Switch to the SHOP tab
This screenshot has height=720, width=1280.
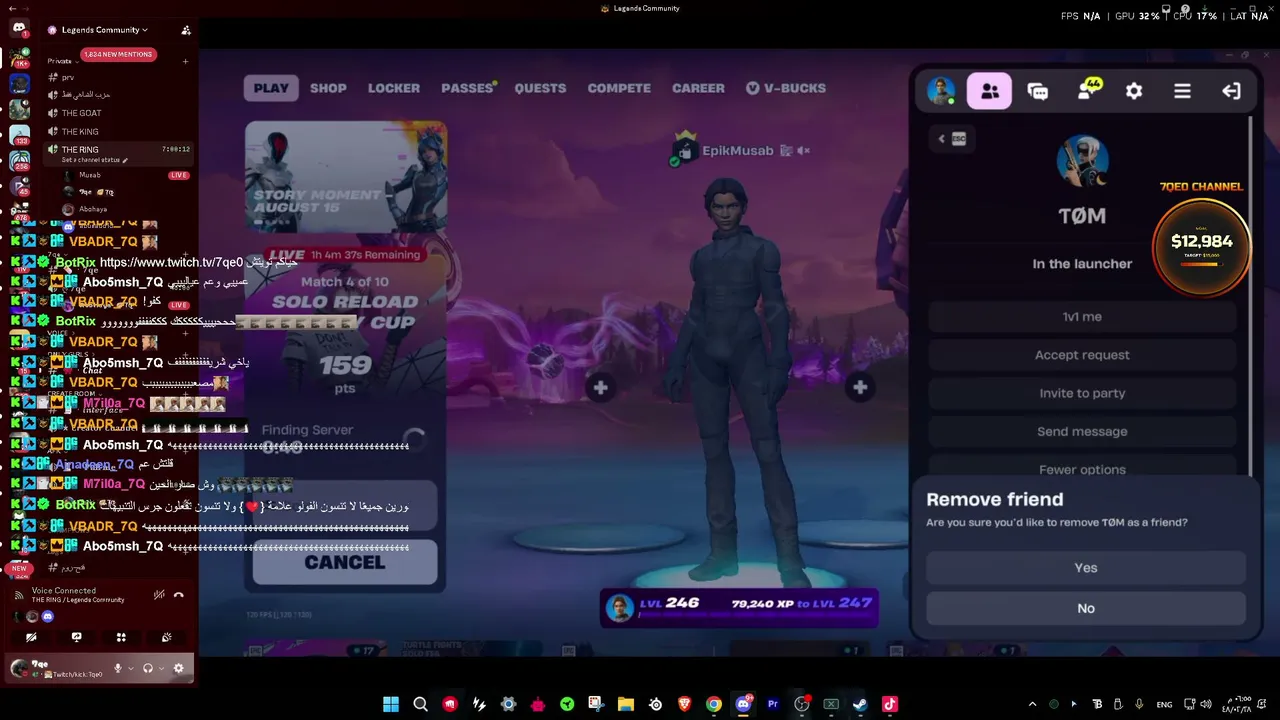pyautogui.click(x=328, y=88)
